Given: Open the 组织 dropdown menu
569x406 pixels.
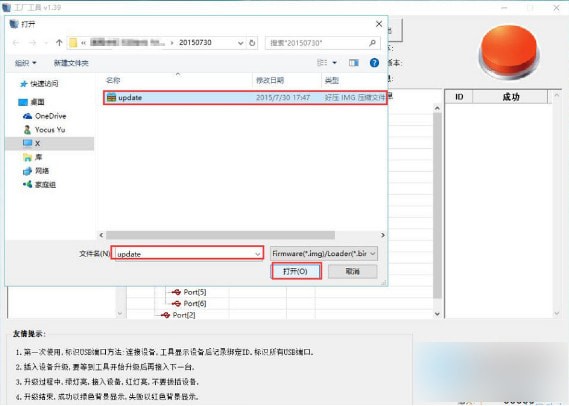Looking at the screenshot, I should pos(25,63).
